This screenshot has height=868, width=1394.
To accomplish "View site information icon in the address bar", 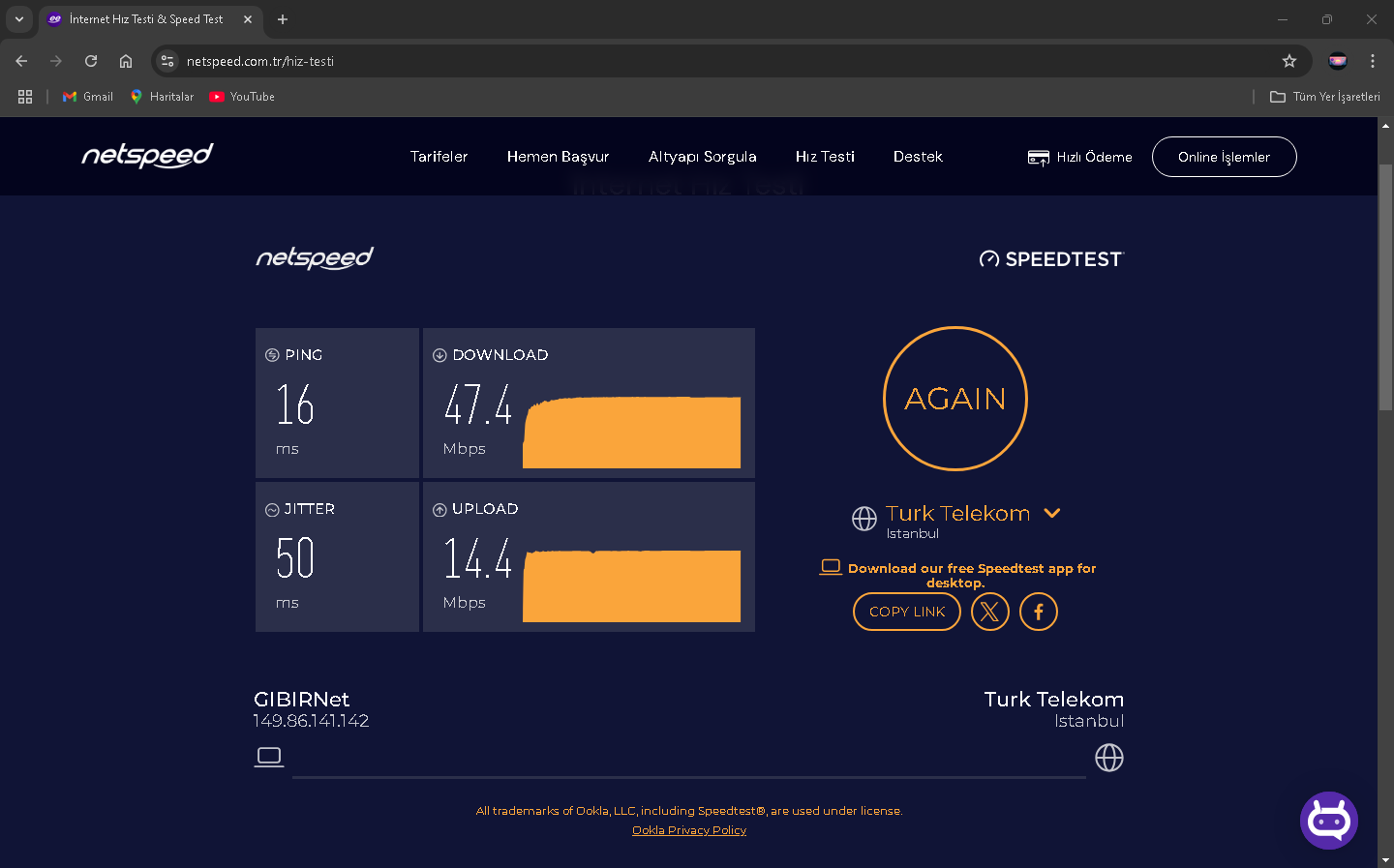I will (167, 61).
